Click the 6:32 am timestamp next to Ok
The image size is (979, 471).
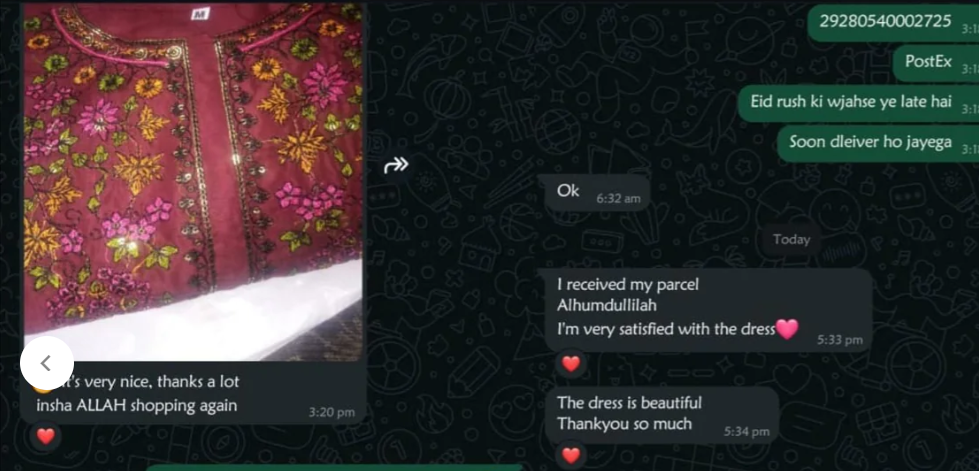pos(618,199)
